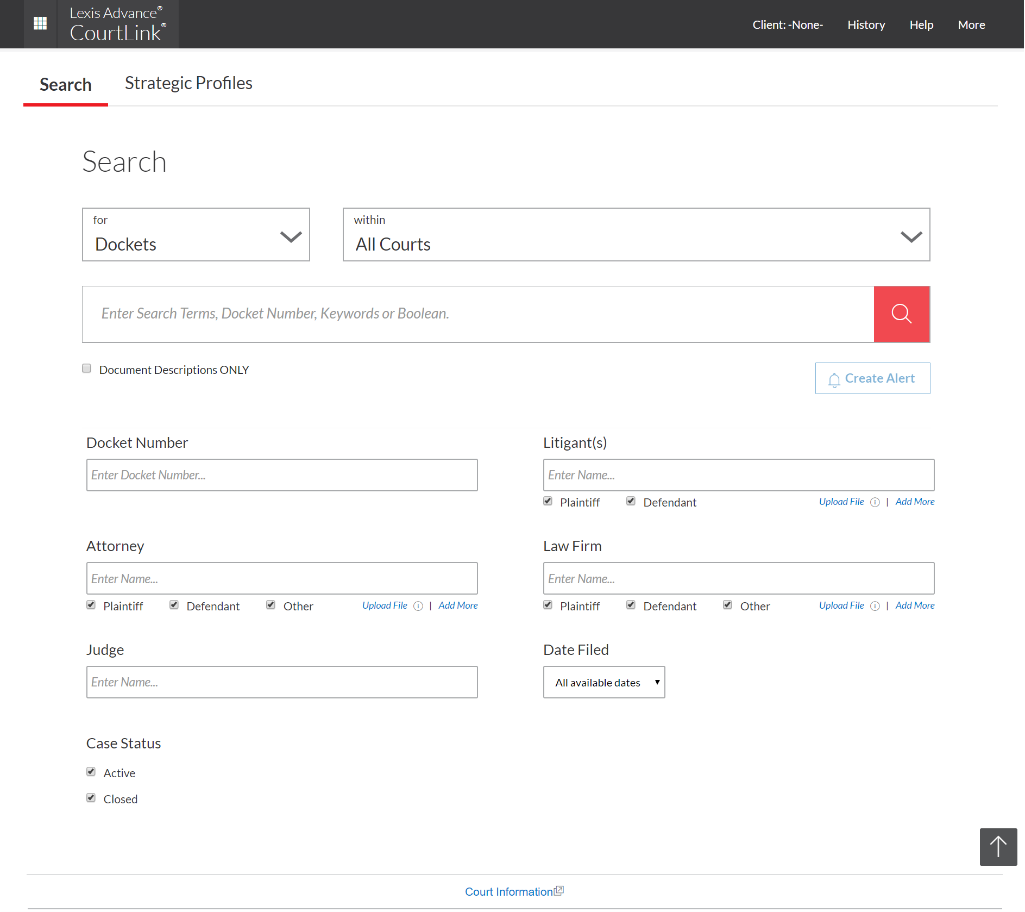Click info icon beside Attorney Upload File
The height and width of the screenshot is (912, 1025).
click(x=418, y=606)
